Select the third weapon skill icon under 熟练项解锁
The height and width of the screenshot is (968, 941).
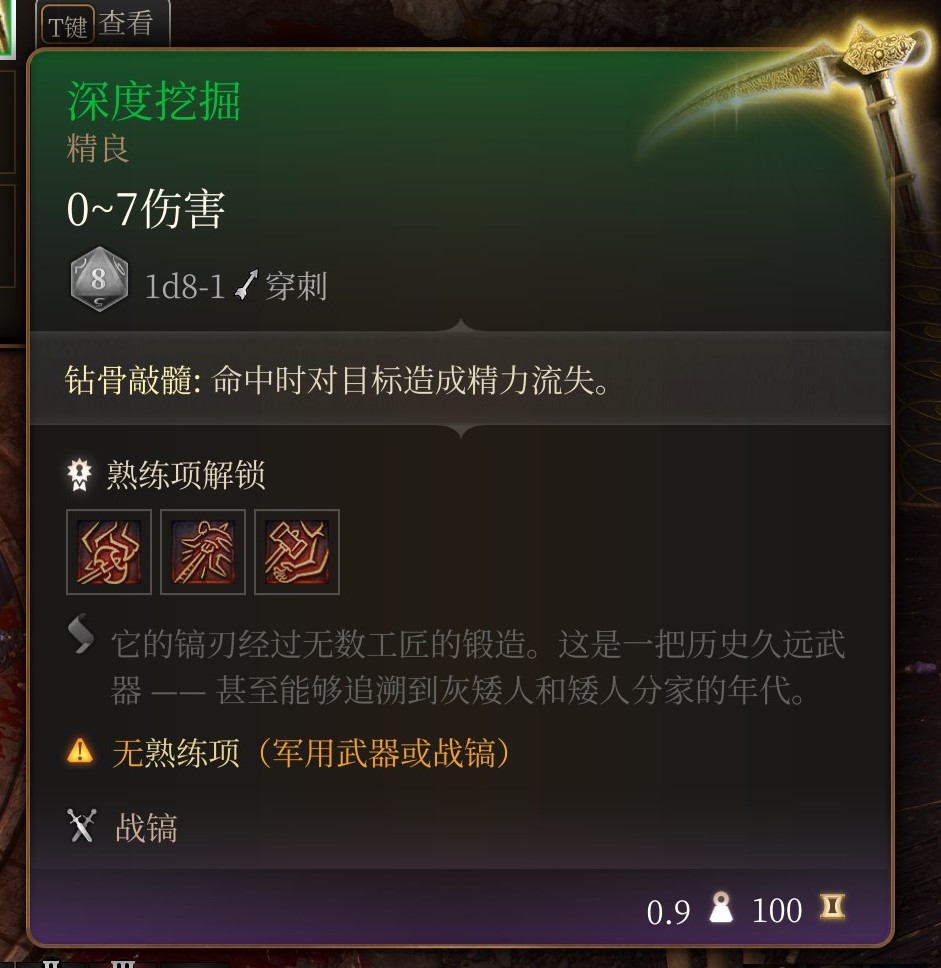[296, 552]
